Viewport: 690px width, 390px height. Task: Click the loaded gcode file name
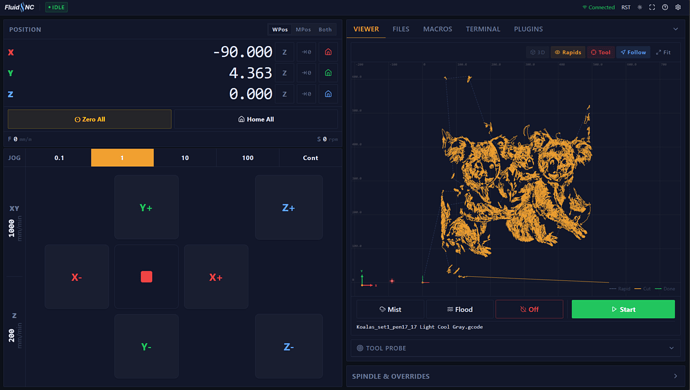pyautogui.click(x=419, y=327)
